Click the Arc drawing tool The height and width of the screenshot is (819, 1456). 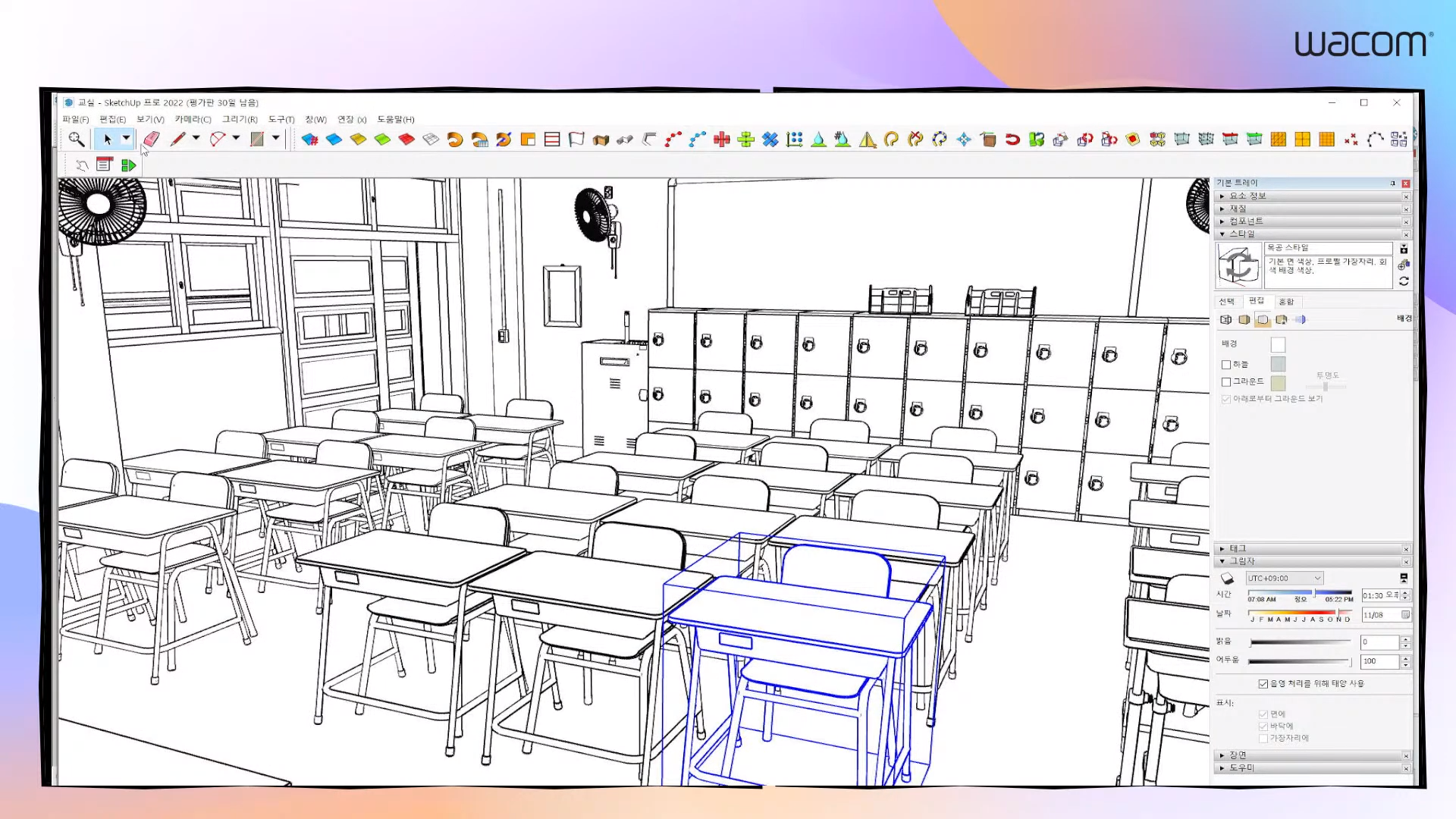point(218,139)
